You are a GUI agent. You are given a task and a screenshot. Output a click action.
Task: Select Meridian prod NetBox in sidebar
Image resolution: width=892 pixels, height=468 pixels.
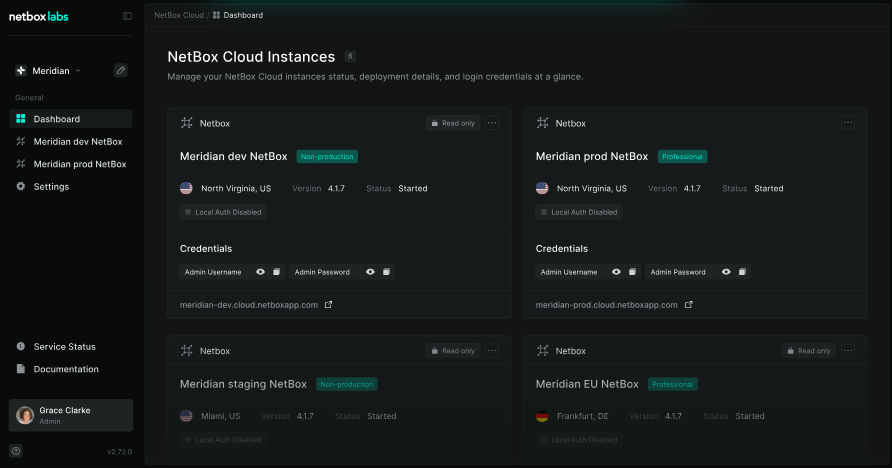click(x=79, y=164)
